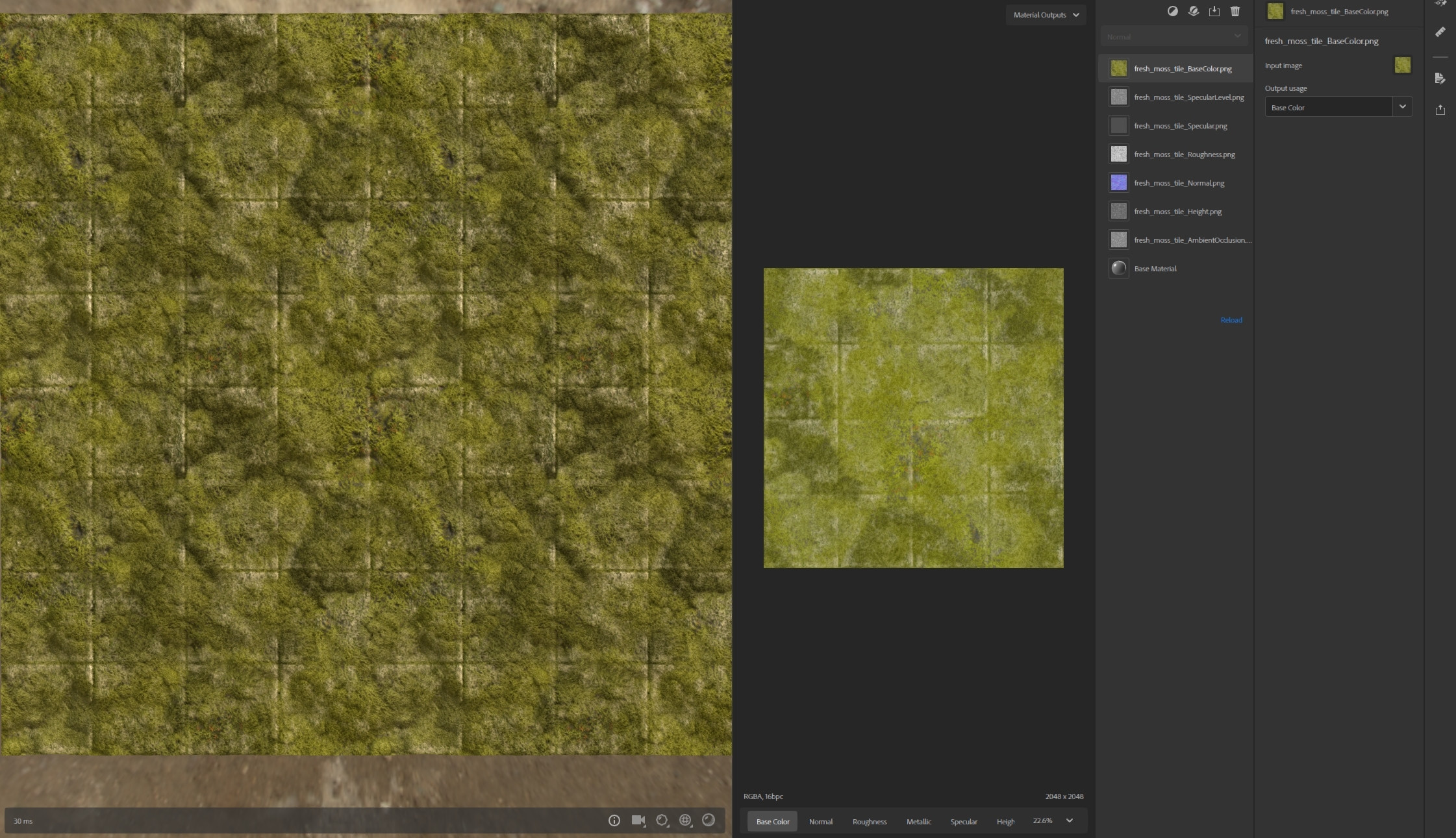
Task: Click the Reload link
Action: pos(1231,320)
